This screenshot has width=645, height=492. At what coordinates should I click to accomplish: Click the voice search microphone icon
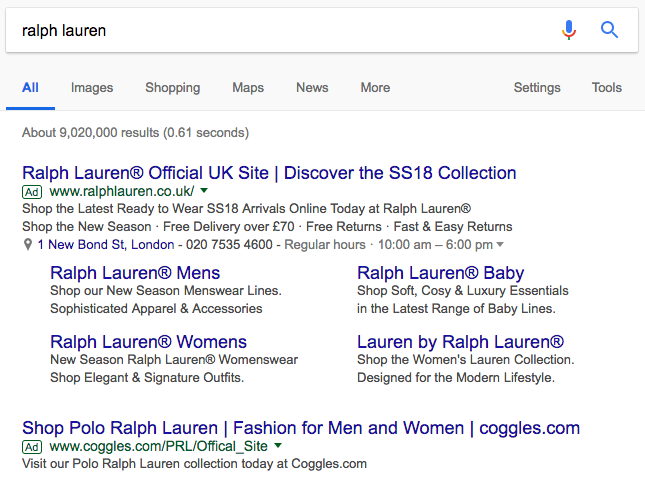click(569, 30)
